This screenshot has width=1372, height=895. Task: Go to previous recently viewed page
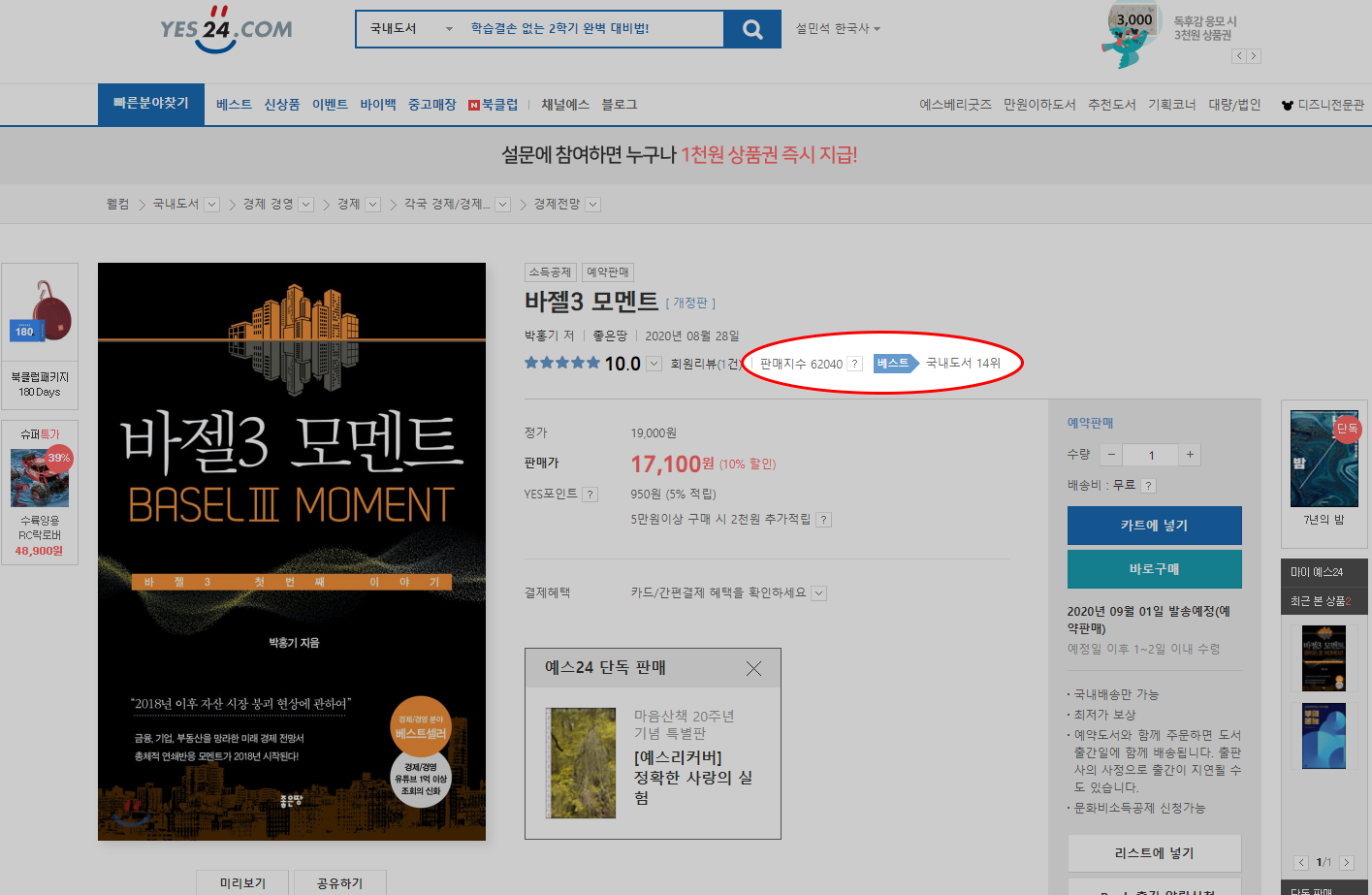click(1301, 862)
